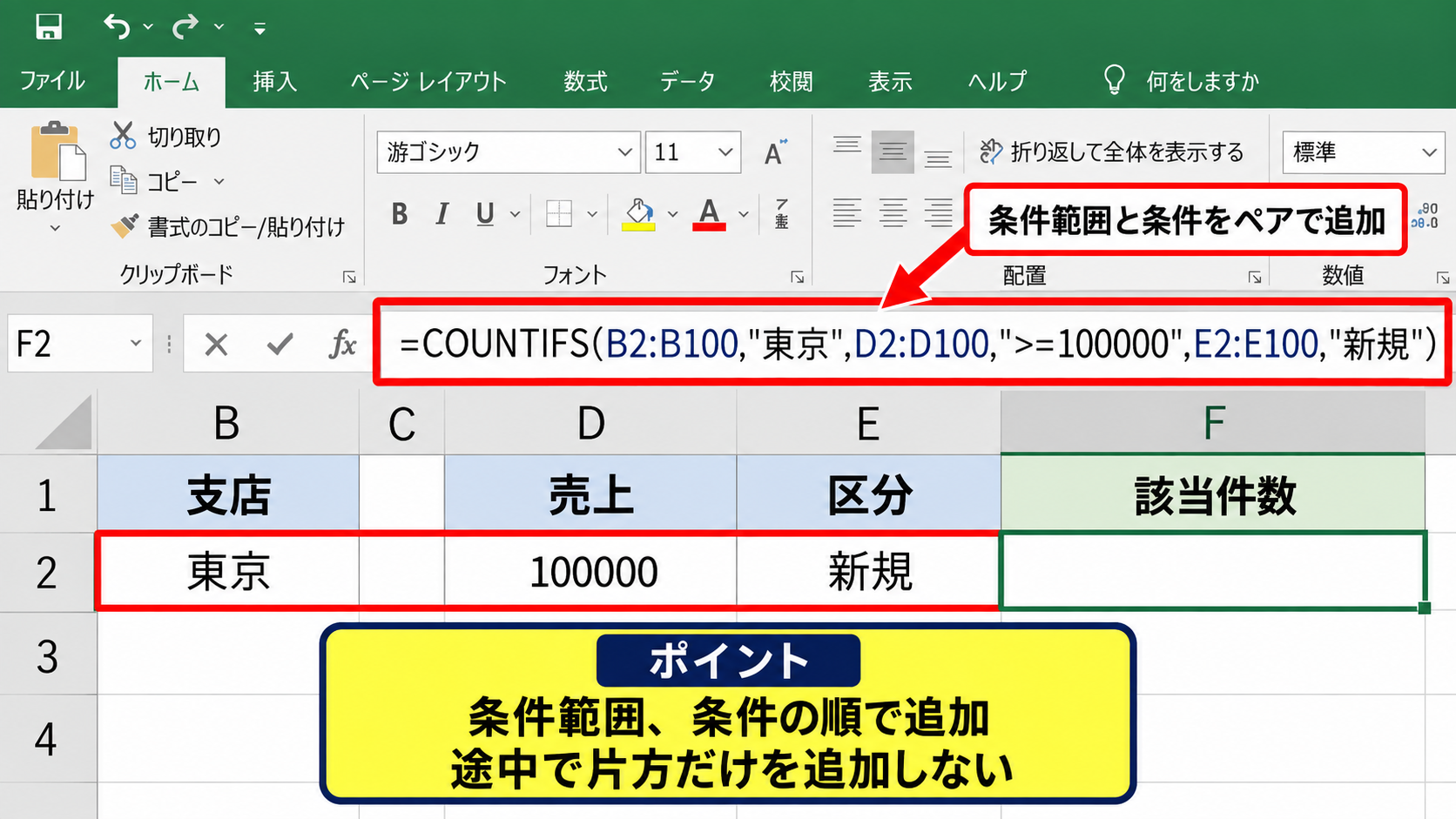The width and height of the screenshot is (1456, 819).
Task: Click the Undo arrow icon
Action: click(117, 27)
